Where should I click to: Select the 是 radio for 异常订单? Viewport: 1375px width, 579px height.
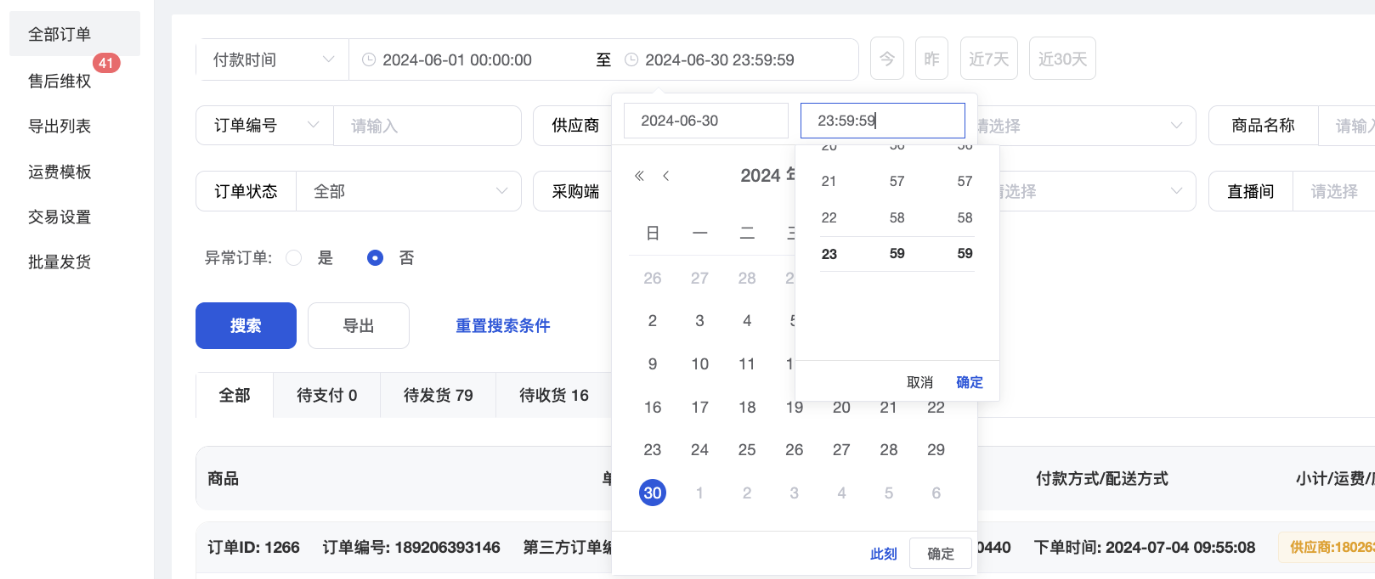coord(294,258)
